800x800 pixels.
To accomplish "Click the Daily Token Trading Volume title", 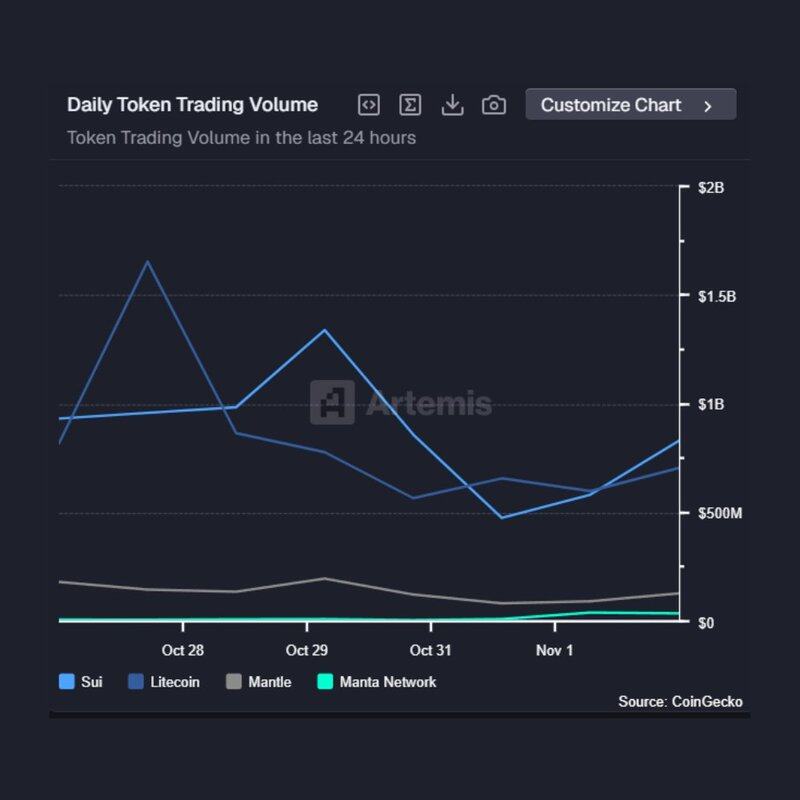I will pyautogui.click(x=192, y=105).
